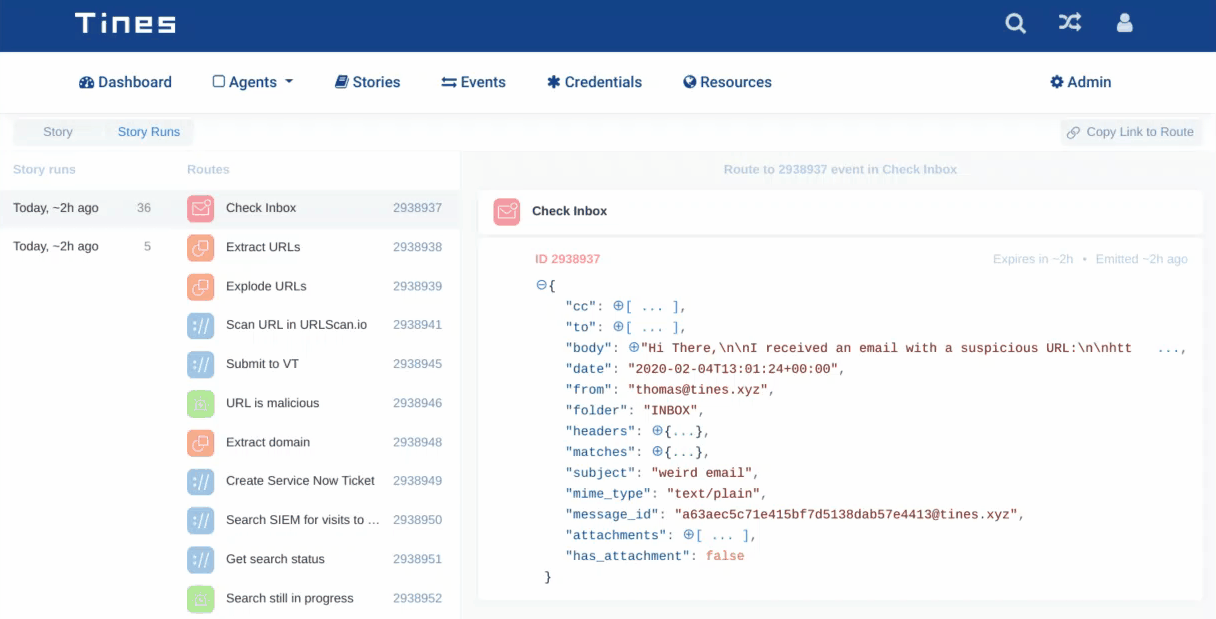Click event ID 2938948 in the routes list
Screen dimensions: 1216x619
pos(417,442)
